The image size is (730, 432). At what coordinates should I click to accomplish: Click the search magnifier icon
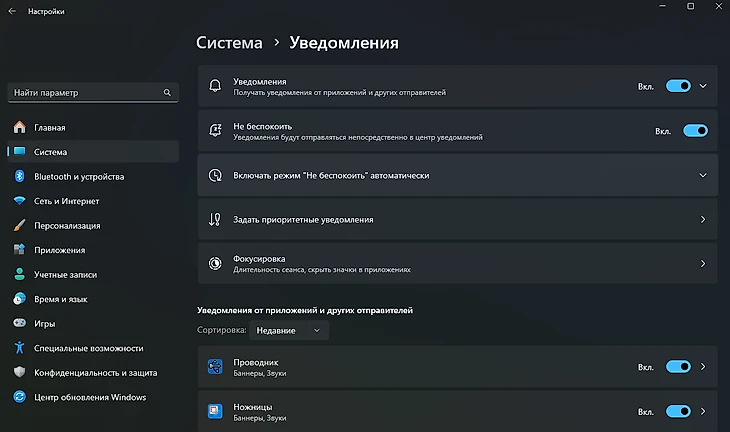pos(167,92)
